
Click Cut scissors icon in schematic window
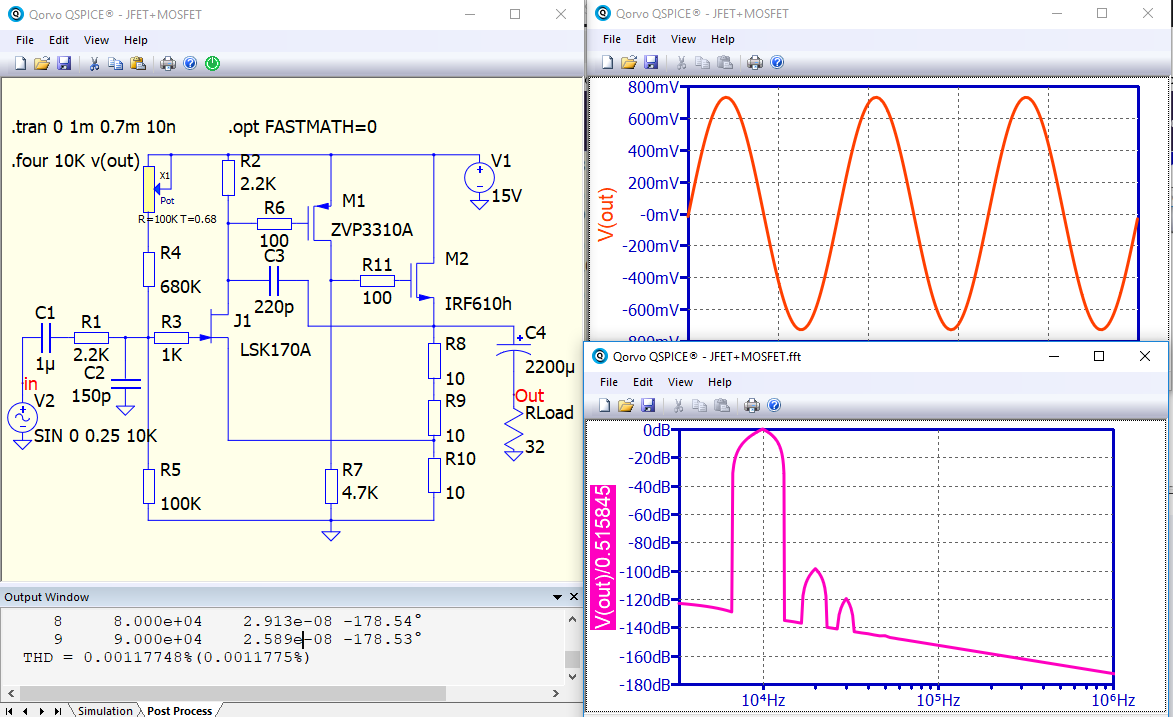coord(94,64)
